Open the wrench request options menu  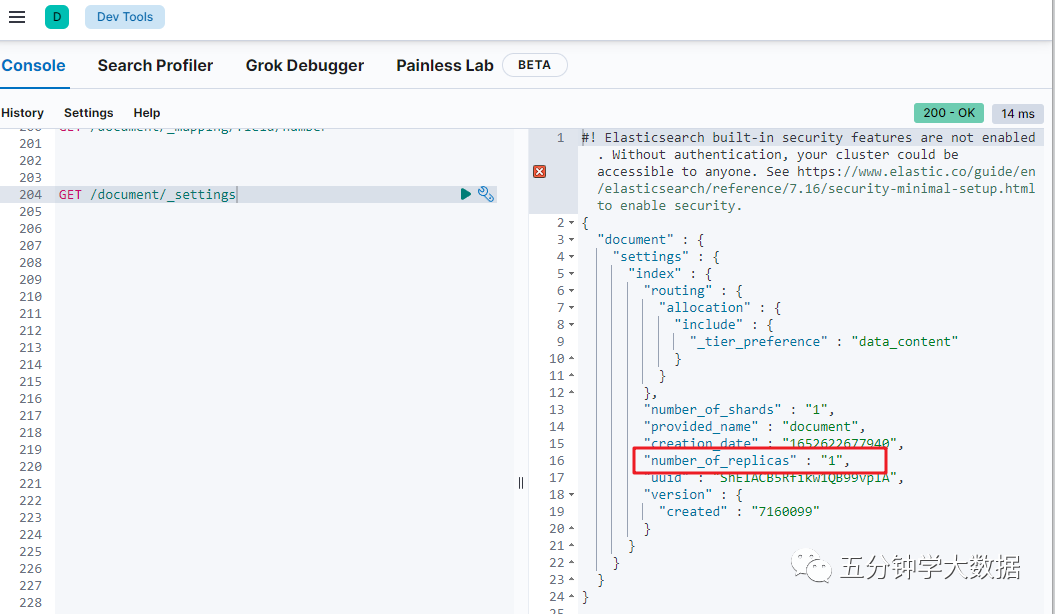486,194
